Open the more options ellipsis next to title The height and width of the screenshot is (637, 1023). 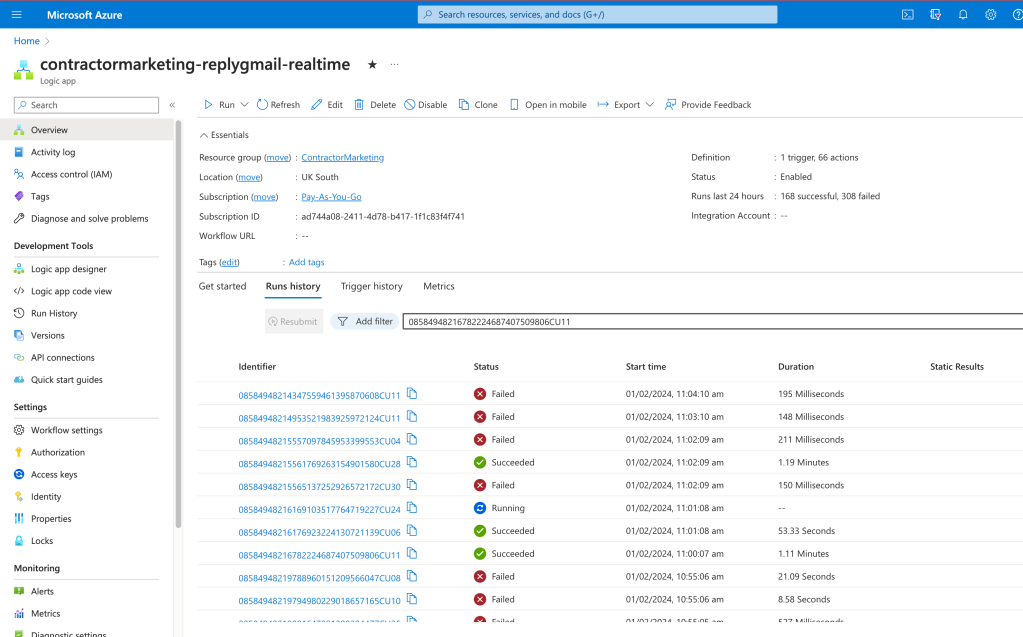(394, 64)
